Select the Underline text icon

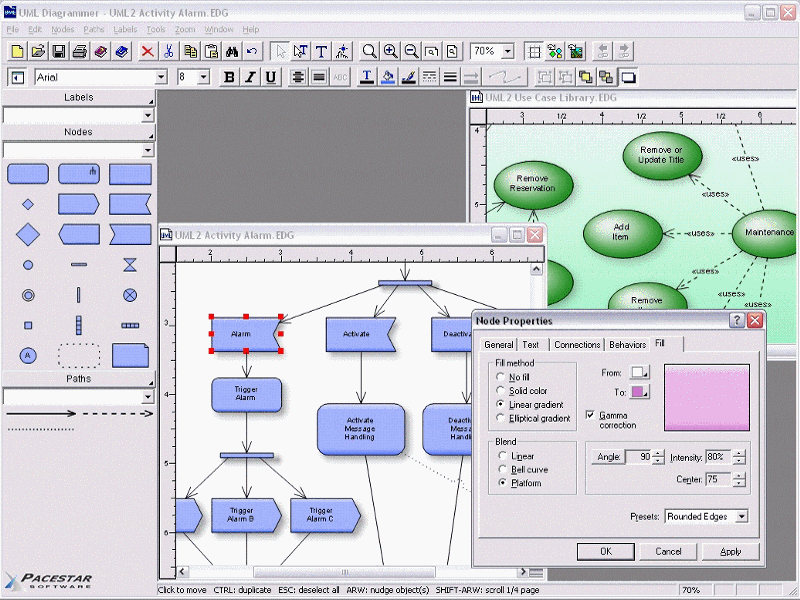pyautogui.click(x=271, y=77)
